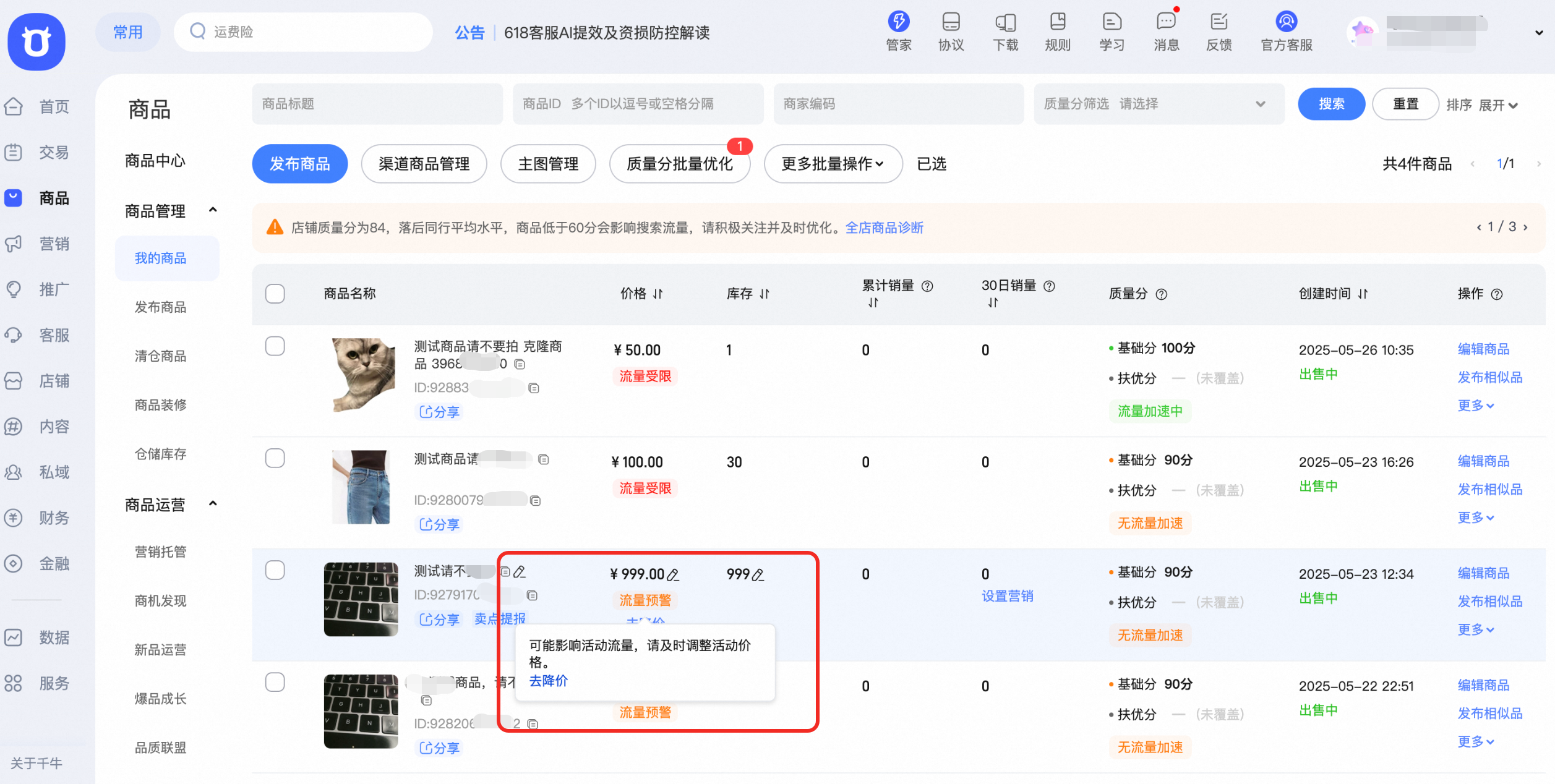Open 交易 in left sidebar

[x=37, y=152]
